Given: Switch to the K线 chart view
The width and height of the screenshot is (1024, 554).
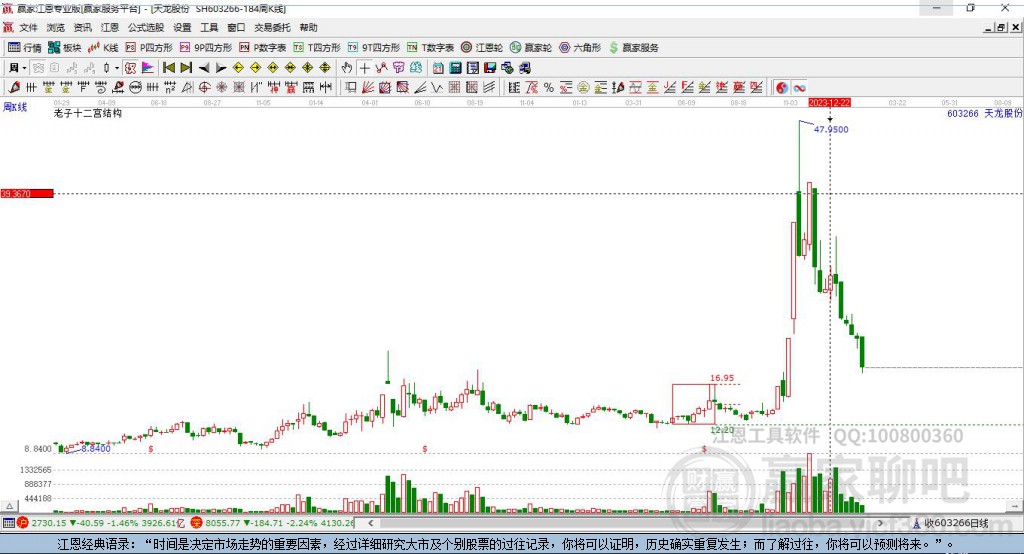Looking at the screenshot, I should pos(103,48).
